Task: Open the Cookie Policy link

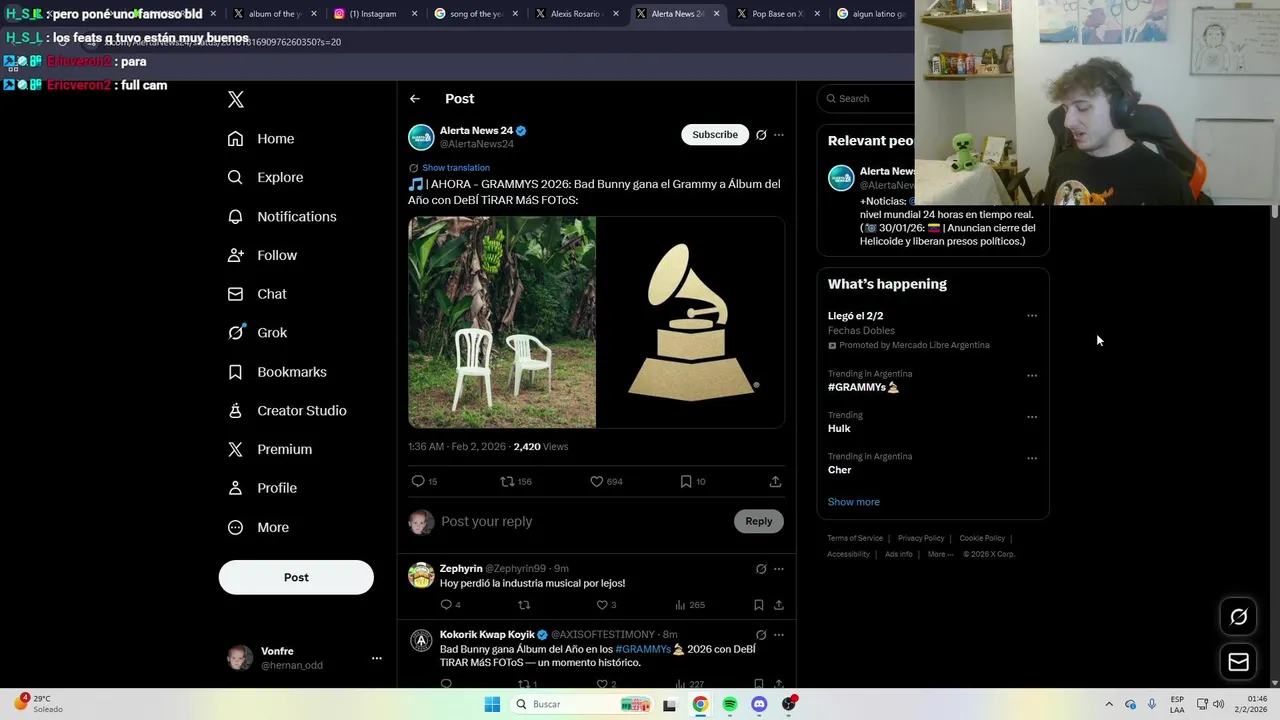Action: pos(982,538)
